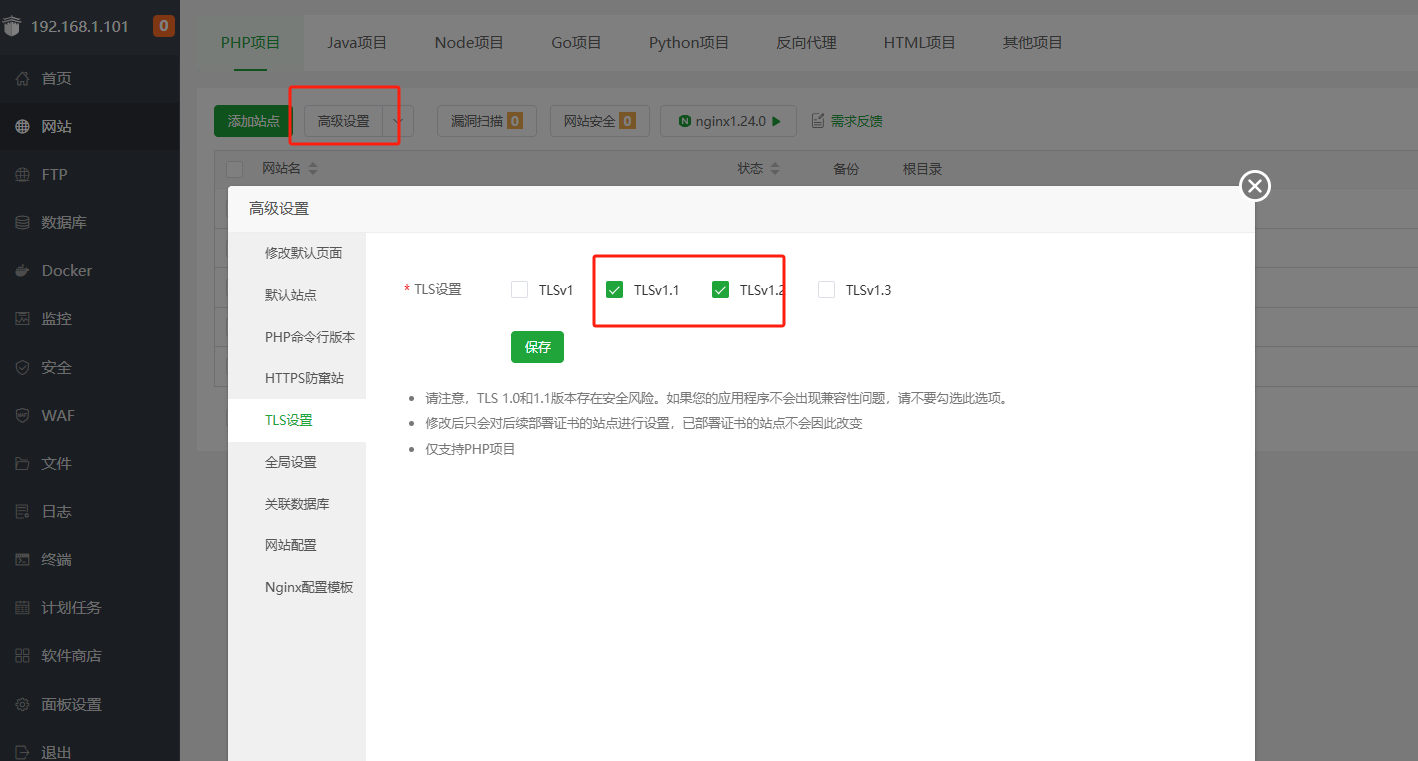Click the nginx play arrow icon
Screen dimensions: 1418x761
tap(776, 121)
